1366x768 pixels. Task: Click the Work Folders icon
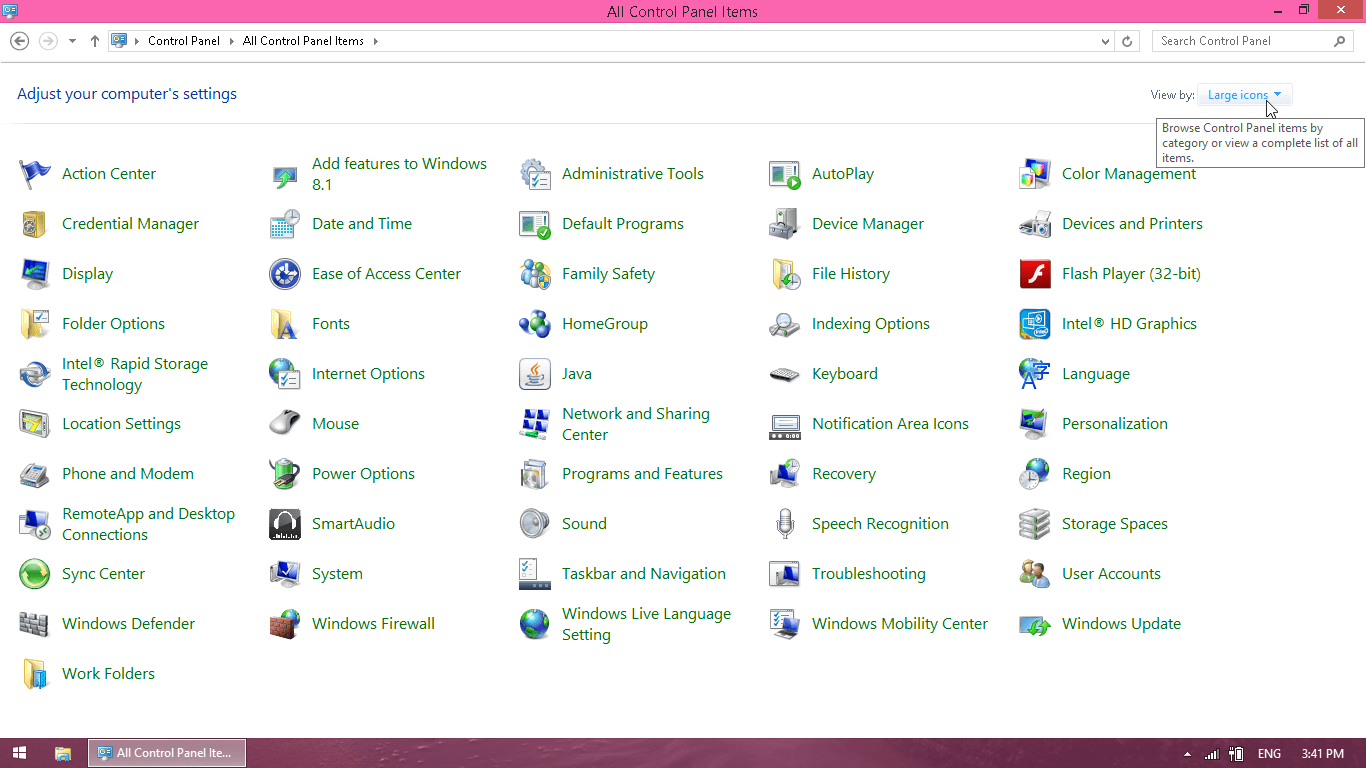coord(35,674)
